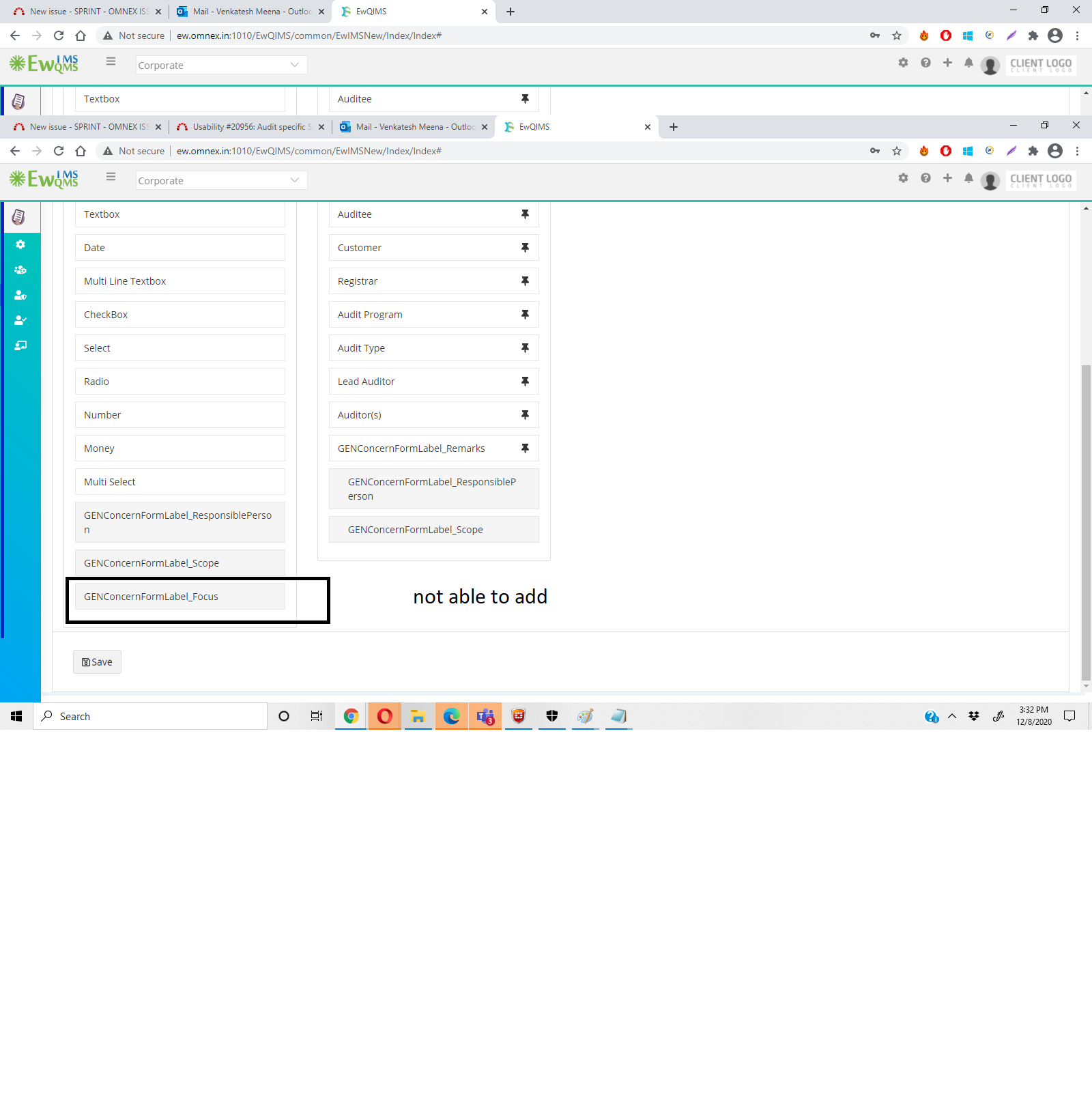This screenshot has width=1092, height=1099.
Task: Click the taskbar Search box
Action: [x=150, y=716]
